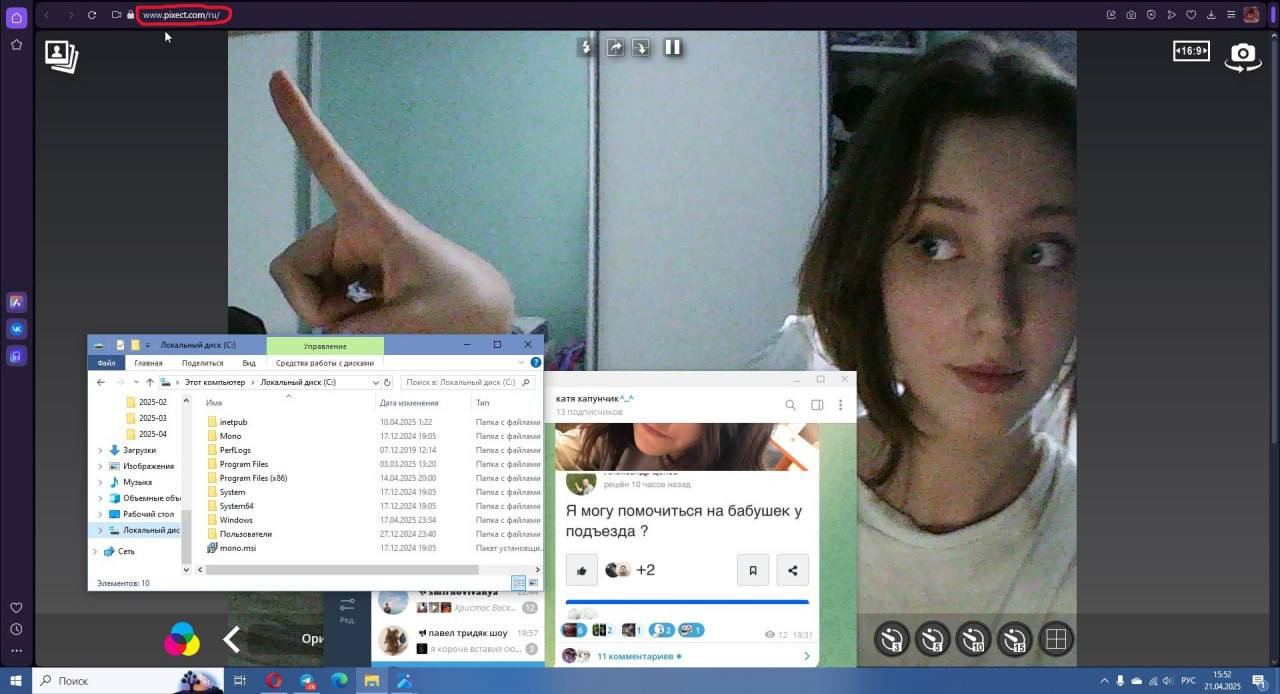Expand the Сеть tree node
The width and height of the screenshot is (1280, 694).
95,551
